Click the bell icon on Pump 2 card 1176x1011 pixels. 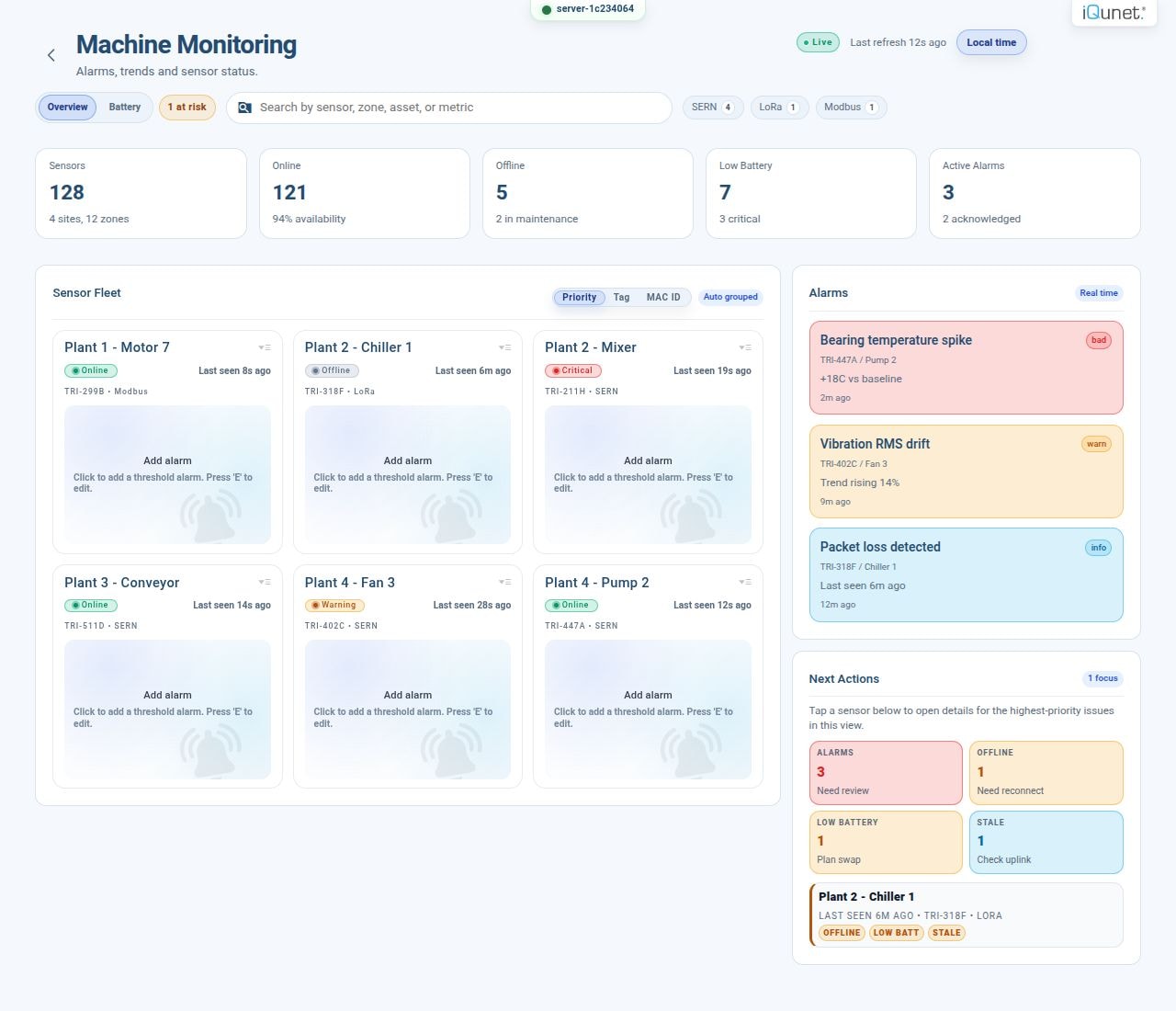[692, 751]
